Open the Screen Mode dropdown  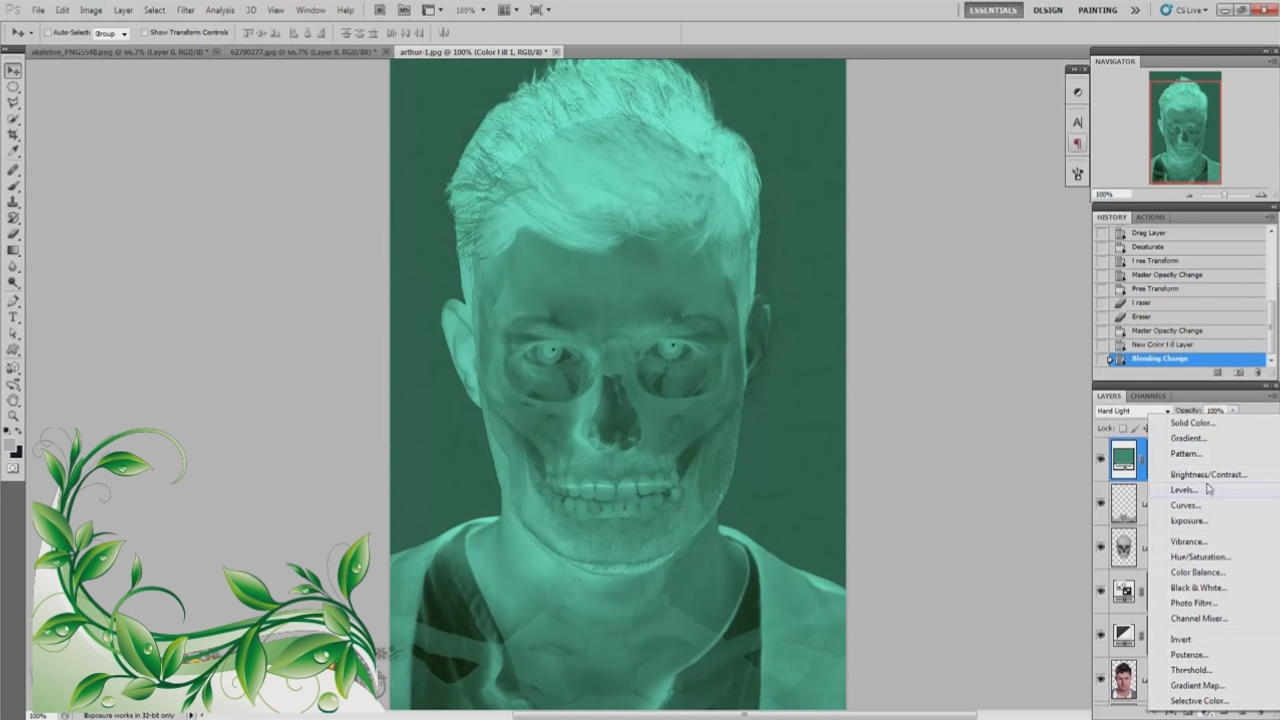540,10
